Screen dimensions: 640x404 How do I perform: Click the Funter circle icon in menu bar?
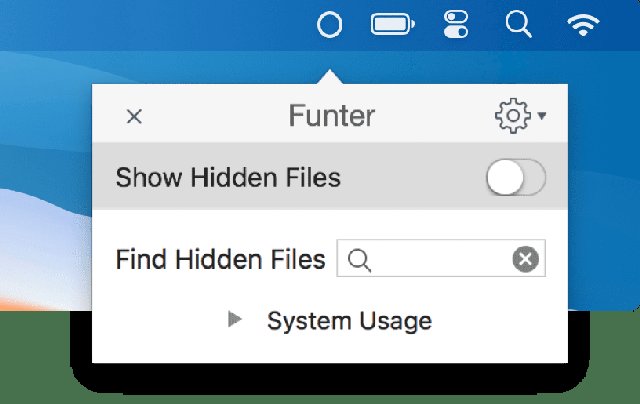(x=329, y=24)
